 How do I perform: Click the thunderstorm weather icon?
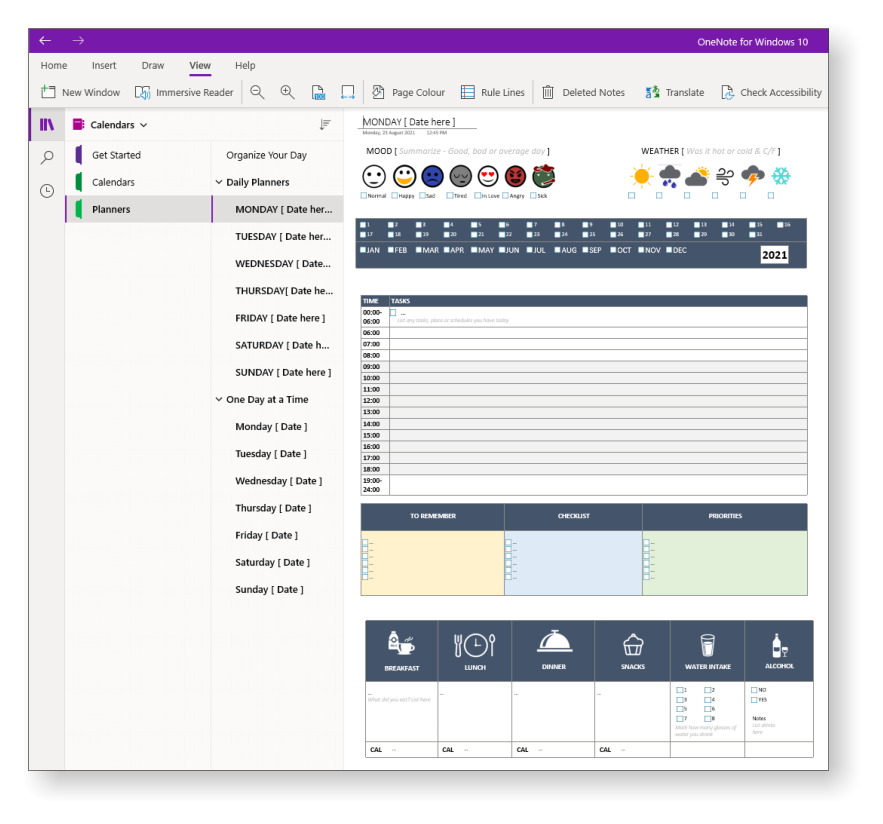753,176
